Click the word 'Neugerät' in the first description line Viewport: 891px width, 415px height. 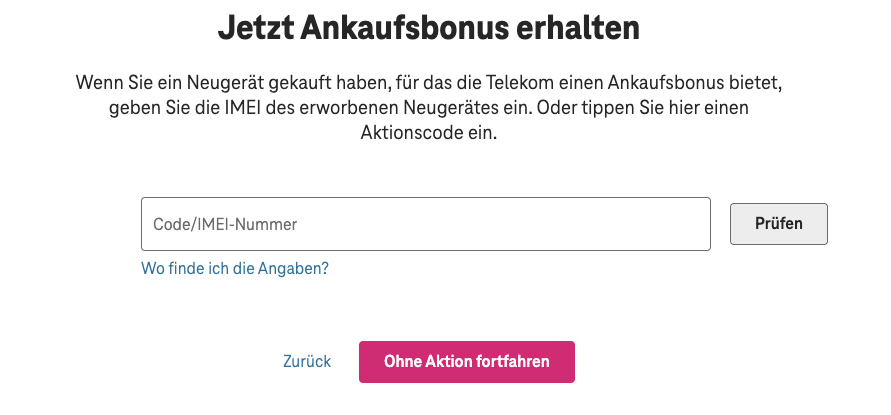[226, 79]
